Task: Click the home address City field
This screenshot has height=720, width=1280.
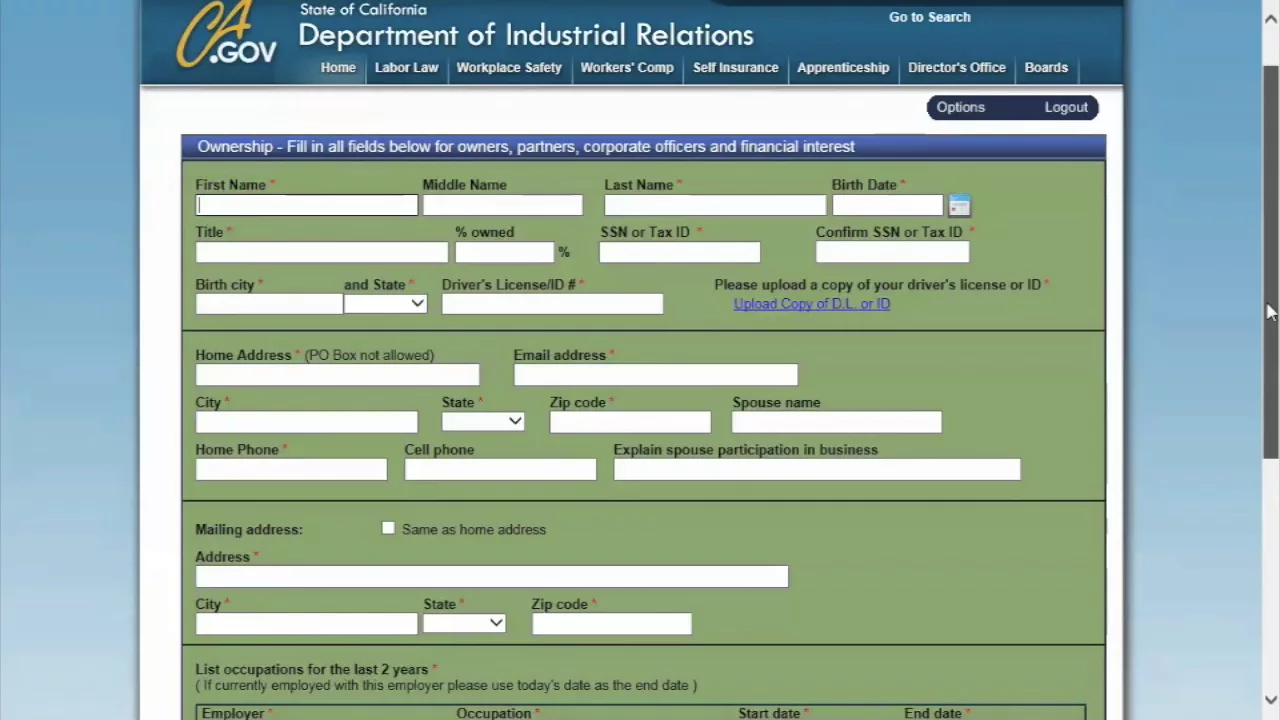Action: pos(307,421)
